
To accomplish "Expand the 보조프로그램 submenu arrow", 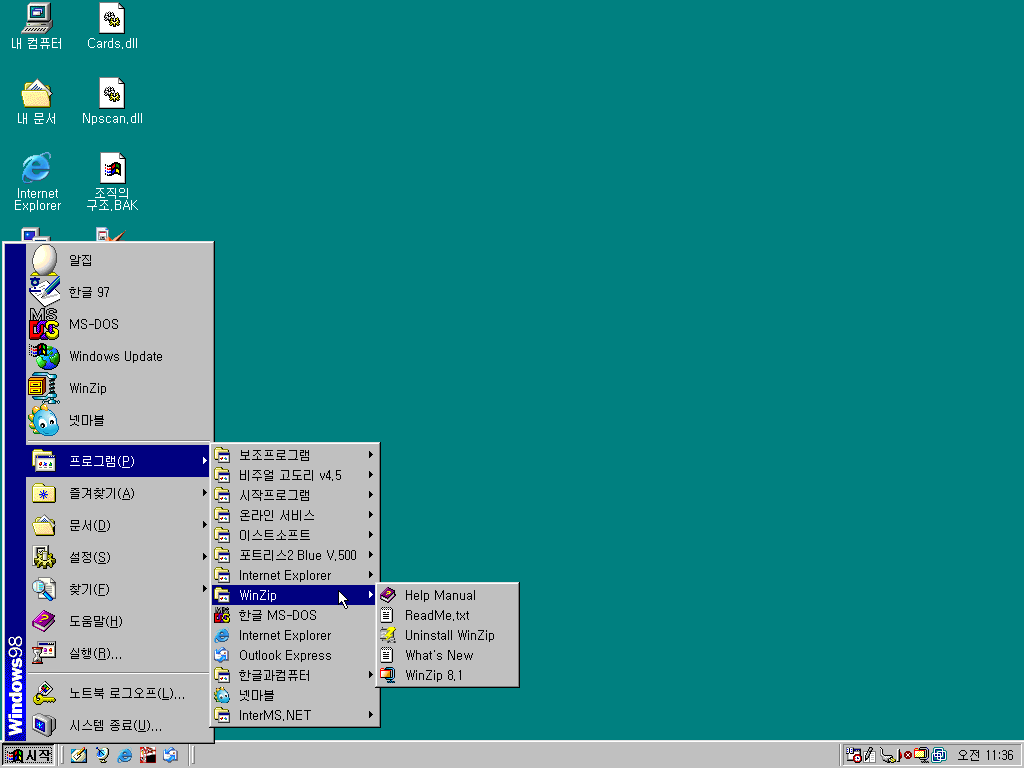I will coord(370,455).
